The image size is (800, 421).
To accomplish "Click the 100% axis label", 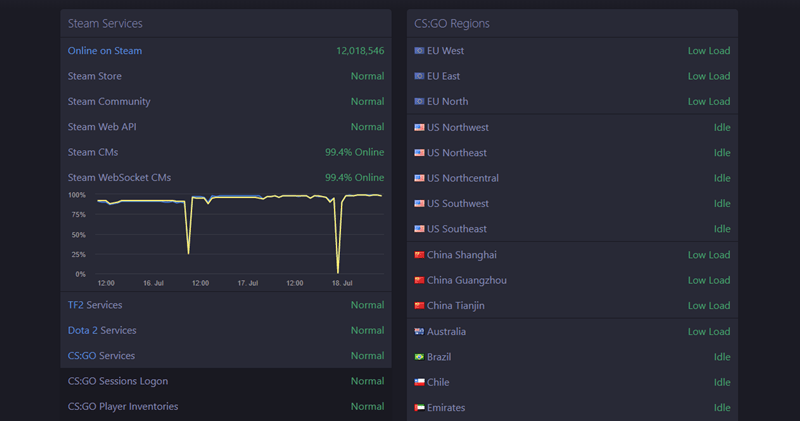I will pos(77,195).
